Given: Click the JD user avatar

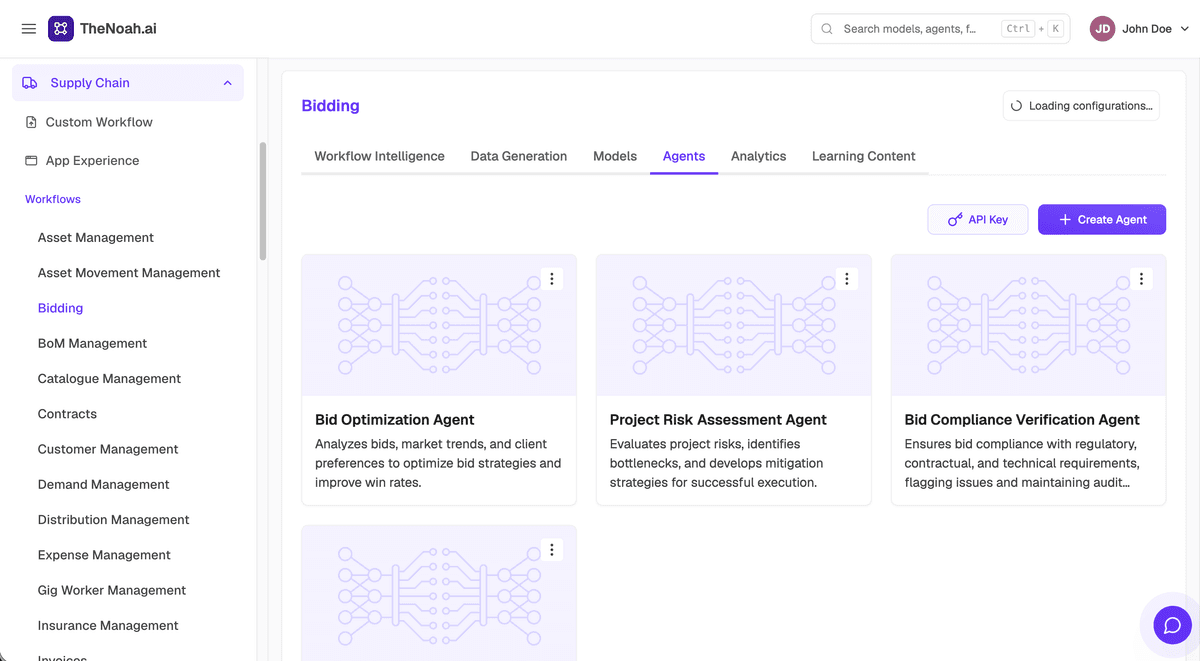Looking at the screenshot, I should coord(1102,29).
